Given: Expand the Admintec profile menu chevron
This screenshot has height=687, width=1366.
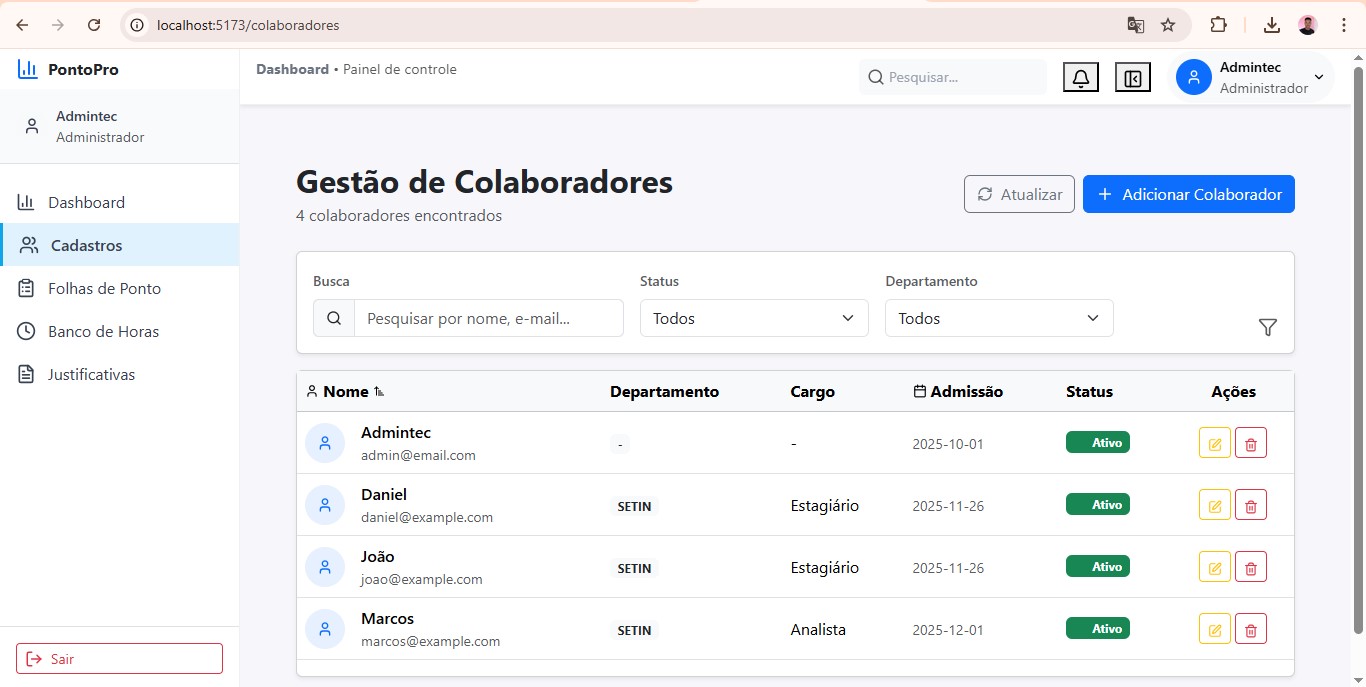Looking at the screenshot, I should [x=1318, y=76].
